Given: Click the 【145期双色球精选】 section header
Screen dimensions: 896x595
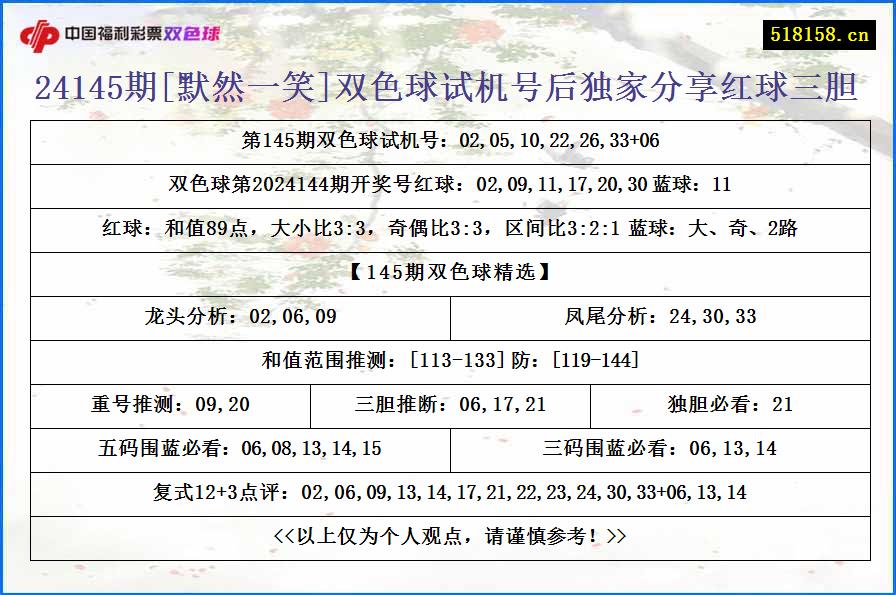Looking at the screenshot, I should click(448, 274).
